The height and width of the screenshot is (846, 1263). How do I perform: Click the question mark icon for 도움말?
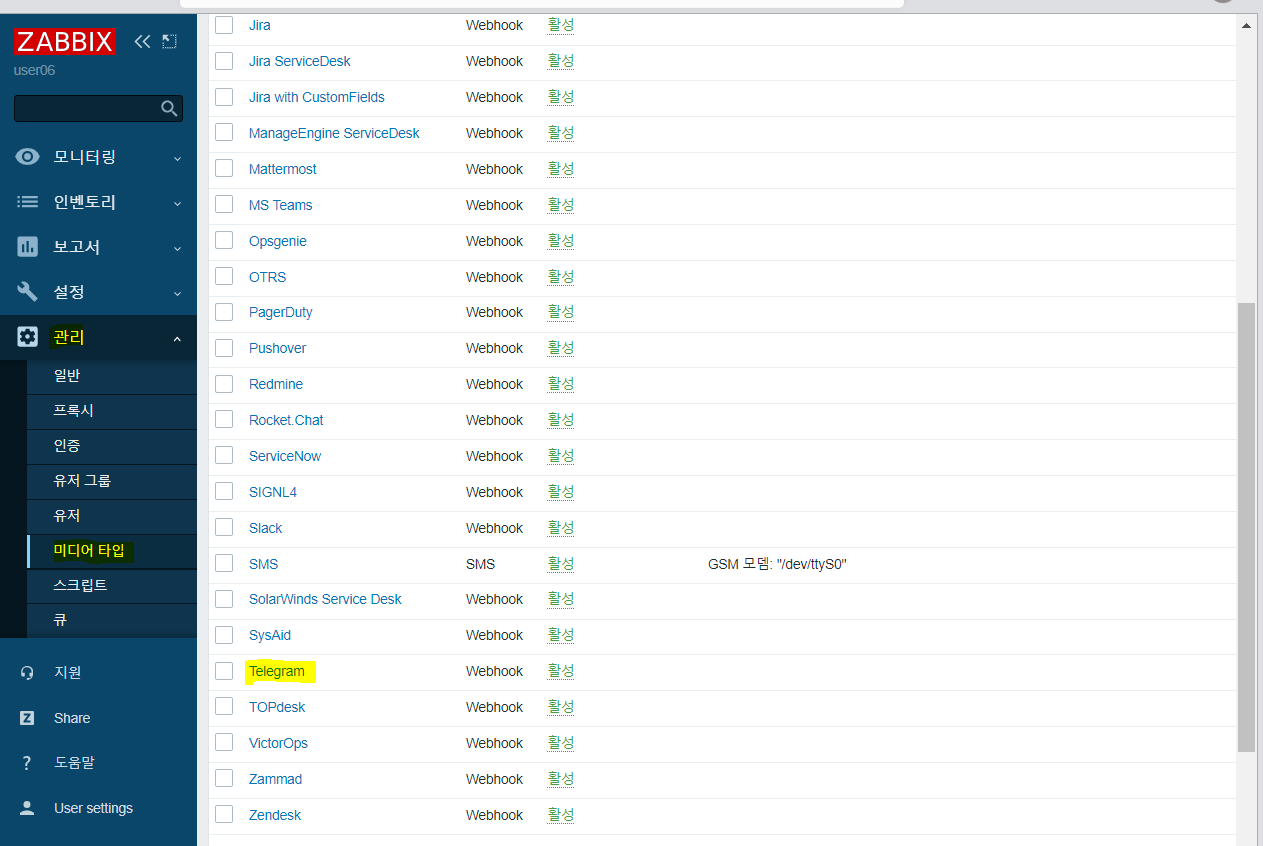pos(28,763)
